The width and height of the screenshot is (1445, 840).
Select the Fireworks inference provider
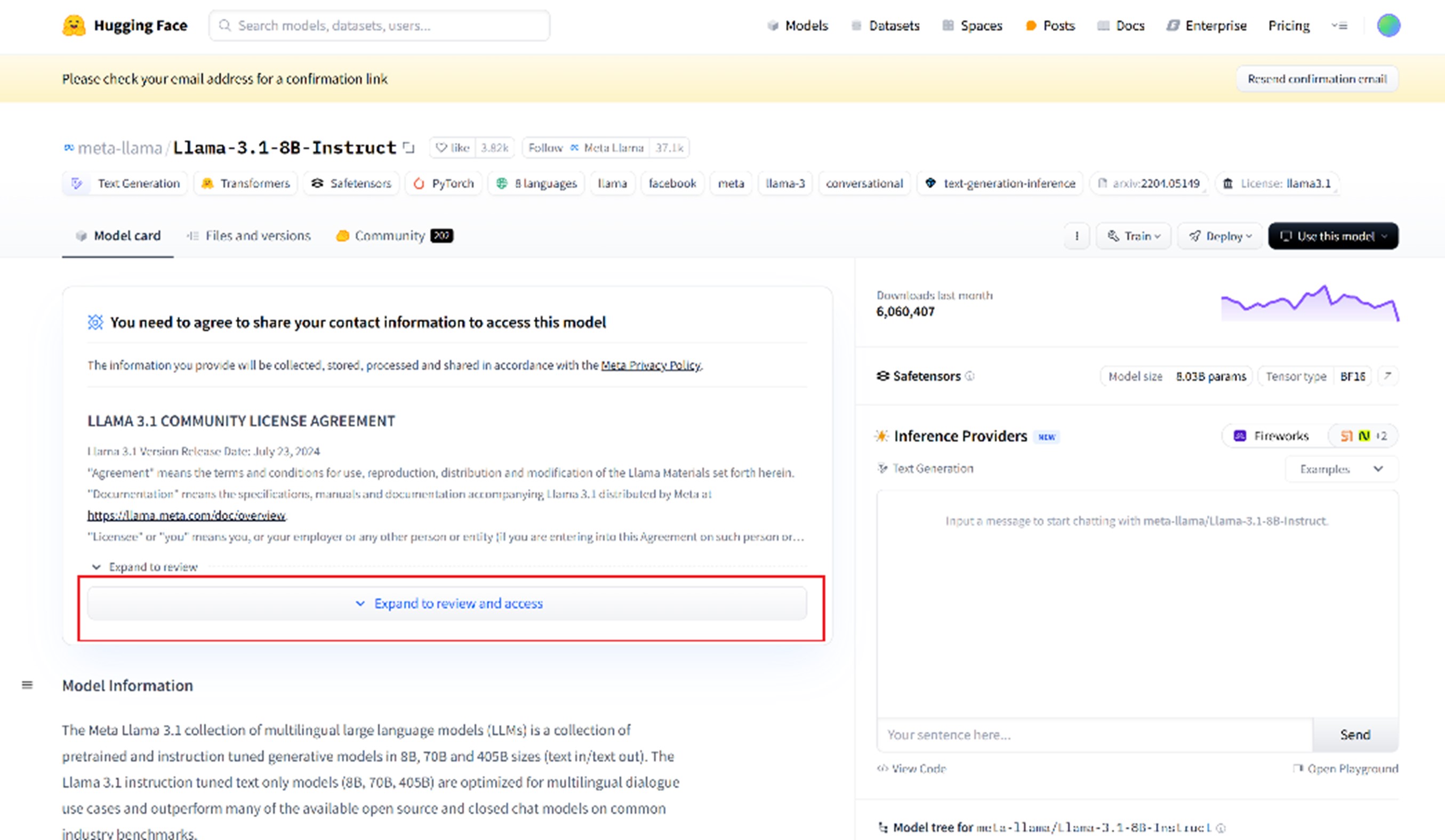coord(1273,436)
